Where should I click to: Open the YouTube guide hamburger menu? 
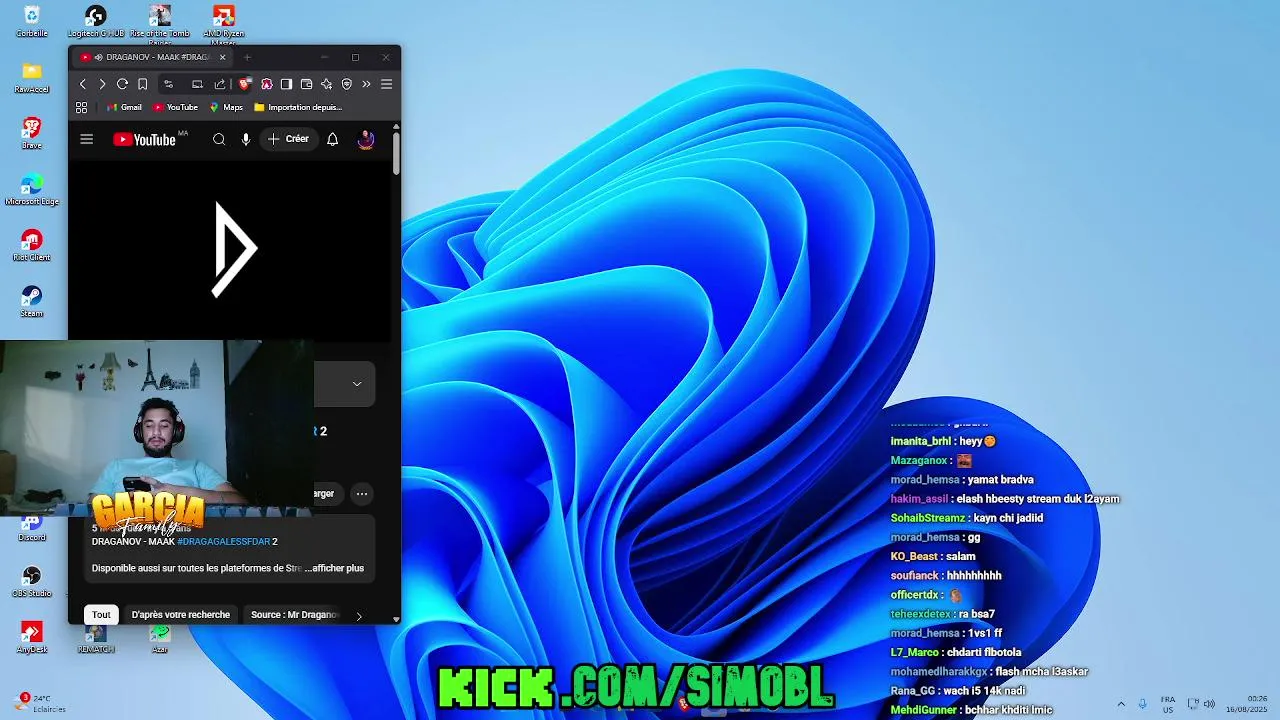[86, 140]
